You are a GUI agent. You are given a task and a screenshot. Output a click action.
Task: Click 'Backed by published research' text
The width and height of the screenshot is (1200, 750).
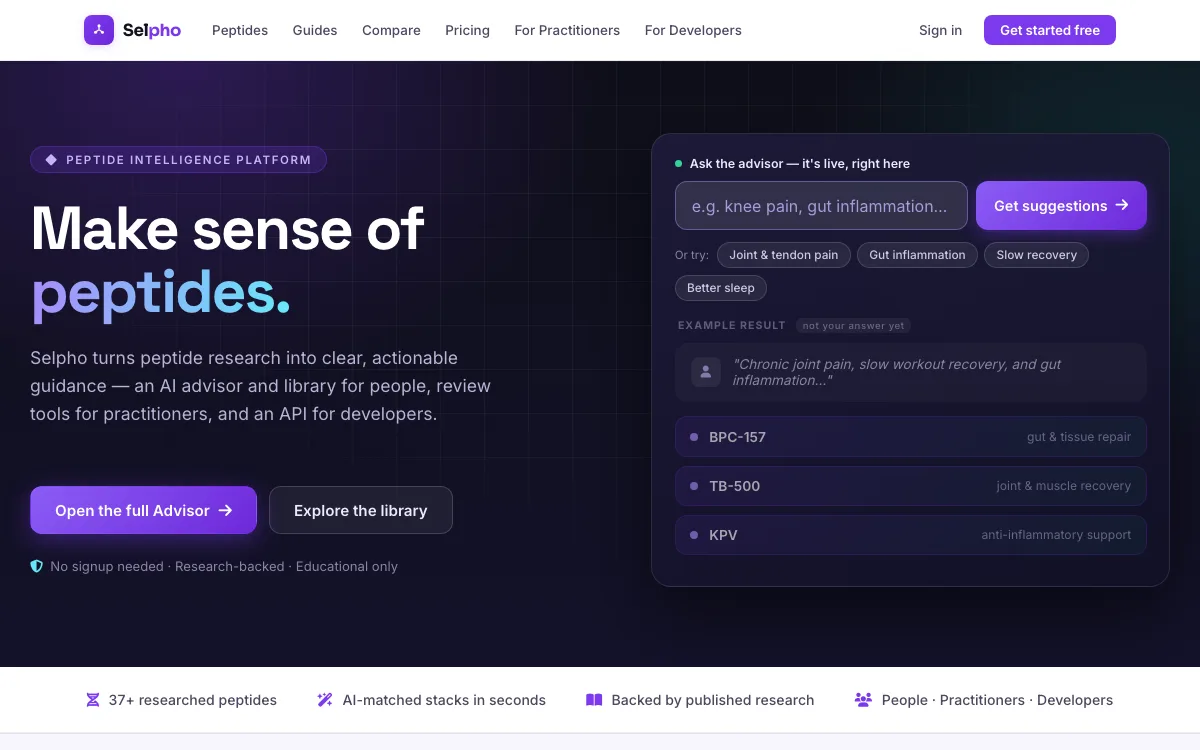pos(713,700)
